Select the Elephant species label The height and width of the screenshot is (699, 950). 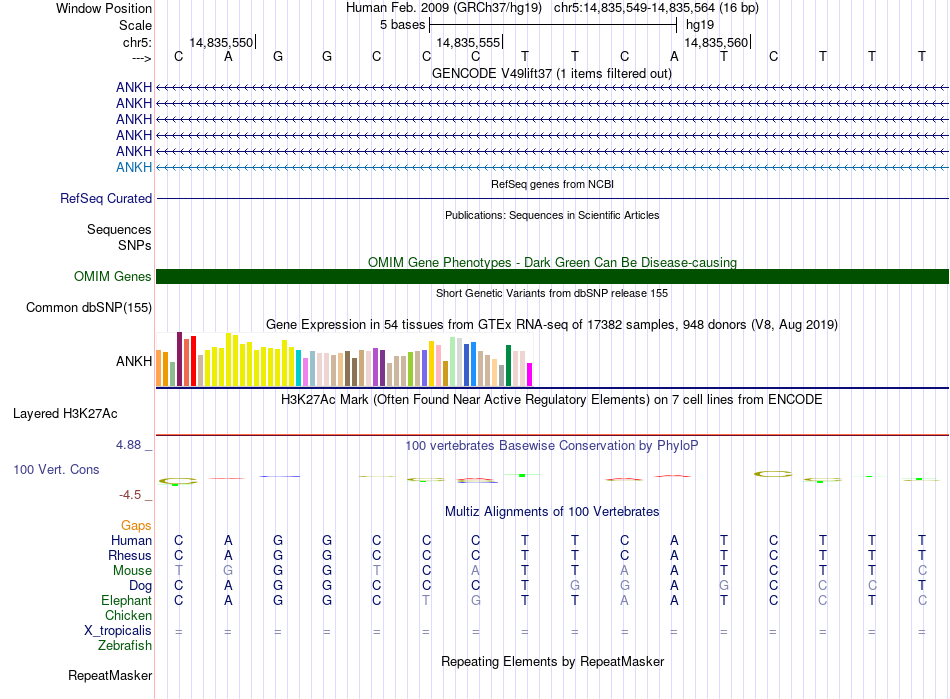pos(126,601)
